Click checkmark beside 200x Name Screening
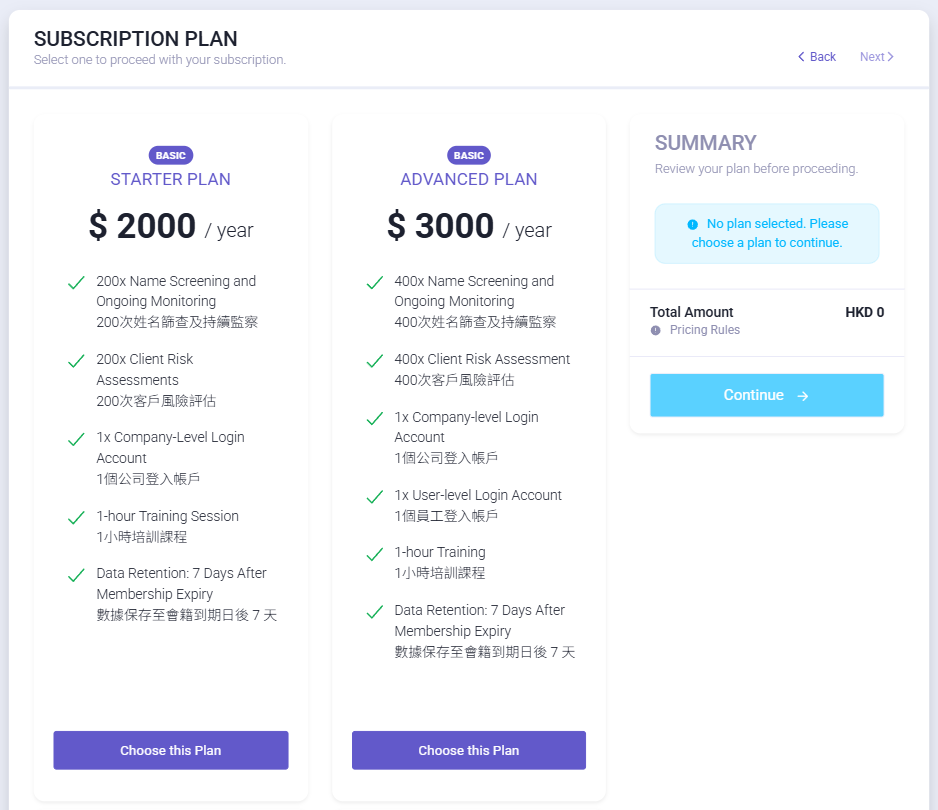Screen dimensions: 938x810 click(76, 282)
